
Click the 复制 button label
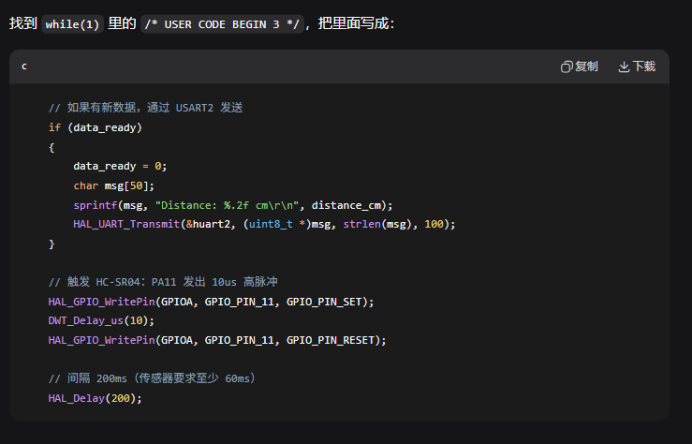click(587, 67)
